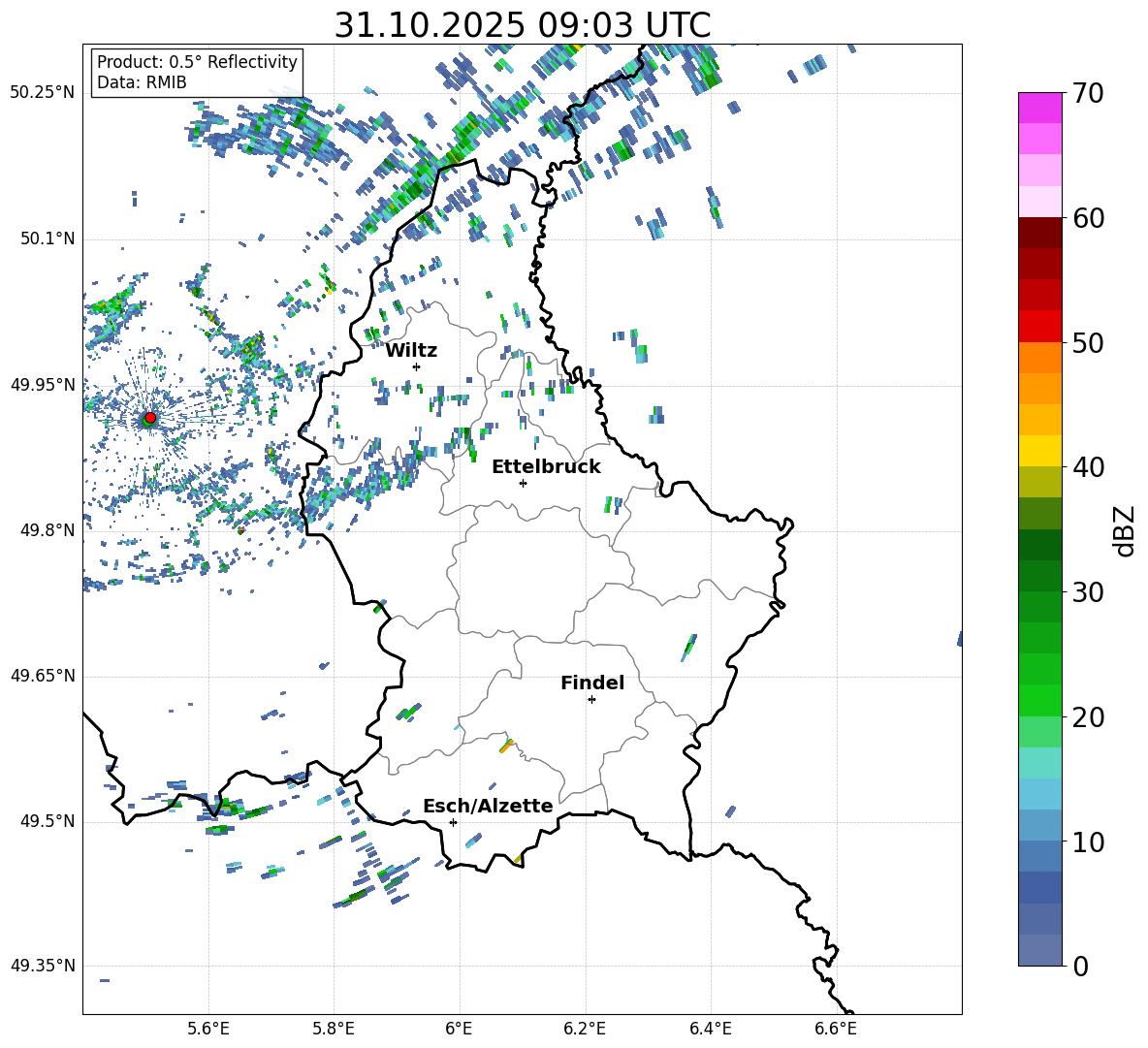Screen dimensions: 1148x1048
Task: Click the 5.8°E longitude label
Action: point(334,1029)
